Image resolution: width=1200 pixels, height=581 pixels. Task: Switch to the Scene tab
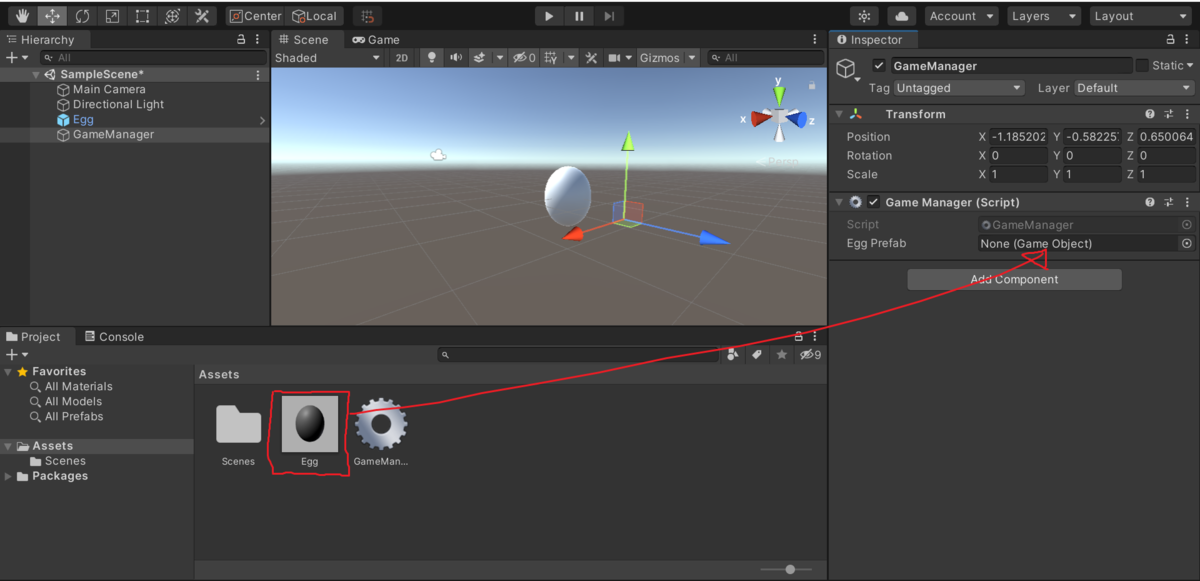(x=304, y=40)
